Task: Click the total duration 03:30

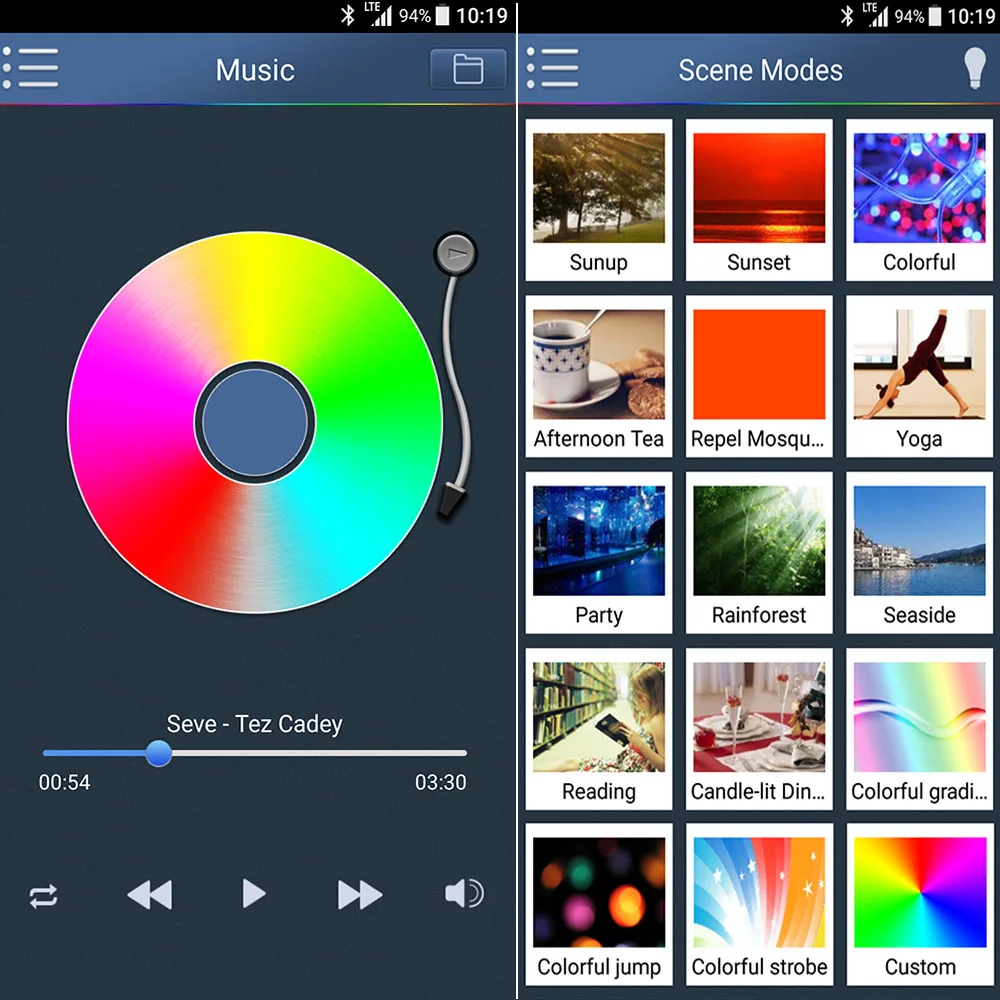Action: click(x=441, y=783)
